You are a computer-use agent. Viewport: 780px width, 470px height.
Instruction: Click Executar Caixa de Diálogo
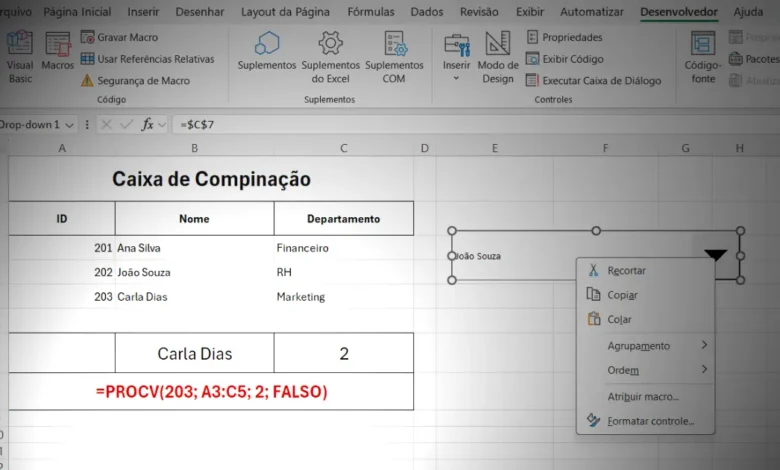593,81
